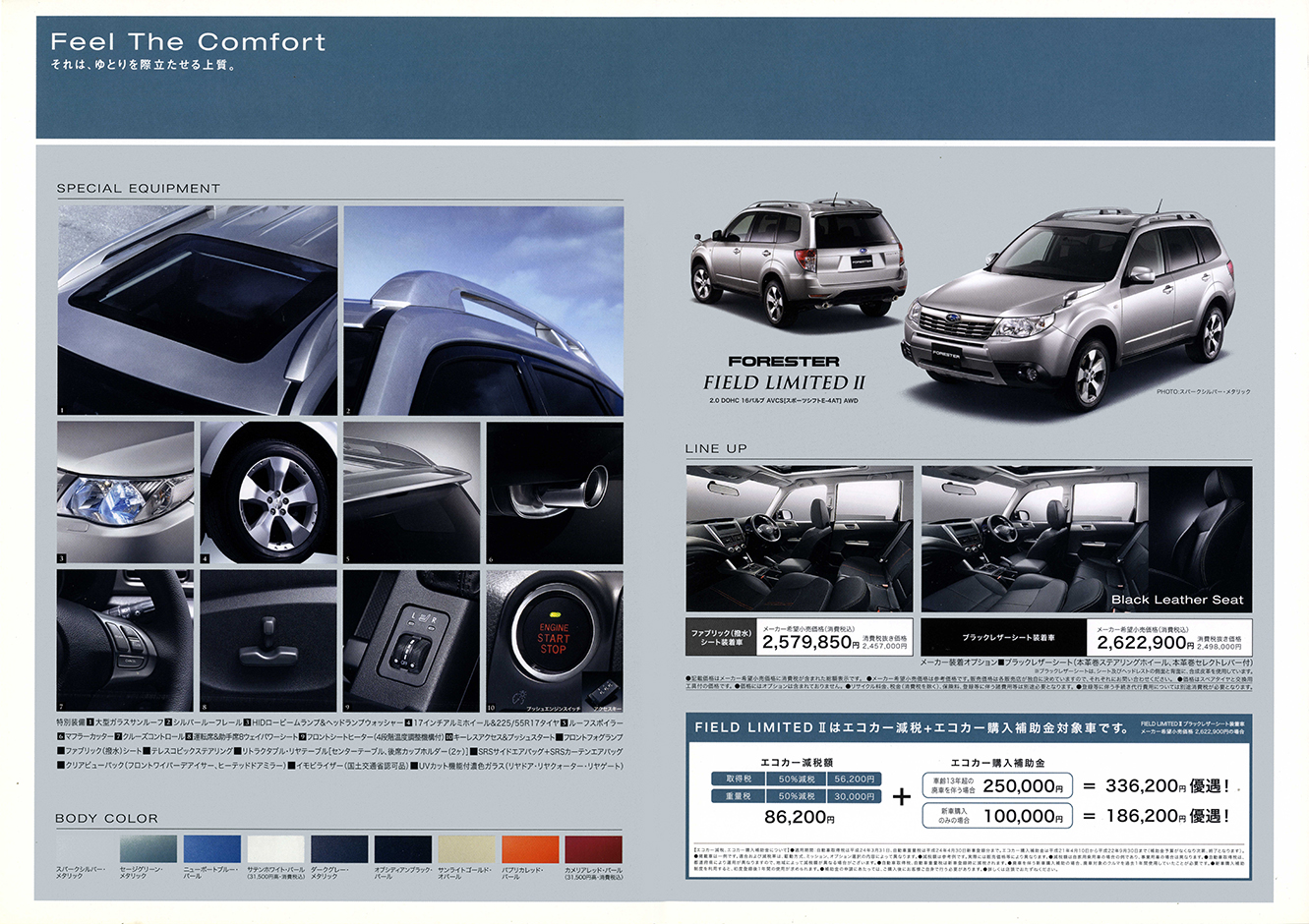The image size is (1309, 924).
Task: Click the 50%減税 cell in 取得税 row
Action: pyautogui.click(x=797, y=779)
